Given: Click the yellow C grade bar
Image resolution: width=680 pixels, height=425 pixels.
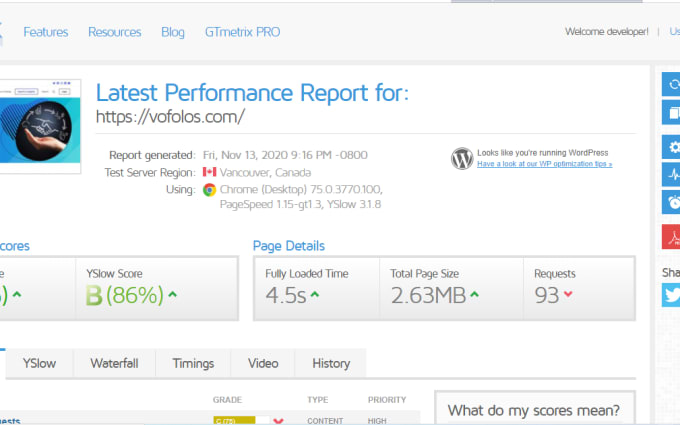Looking at the screenshot, I should 234,421.
